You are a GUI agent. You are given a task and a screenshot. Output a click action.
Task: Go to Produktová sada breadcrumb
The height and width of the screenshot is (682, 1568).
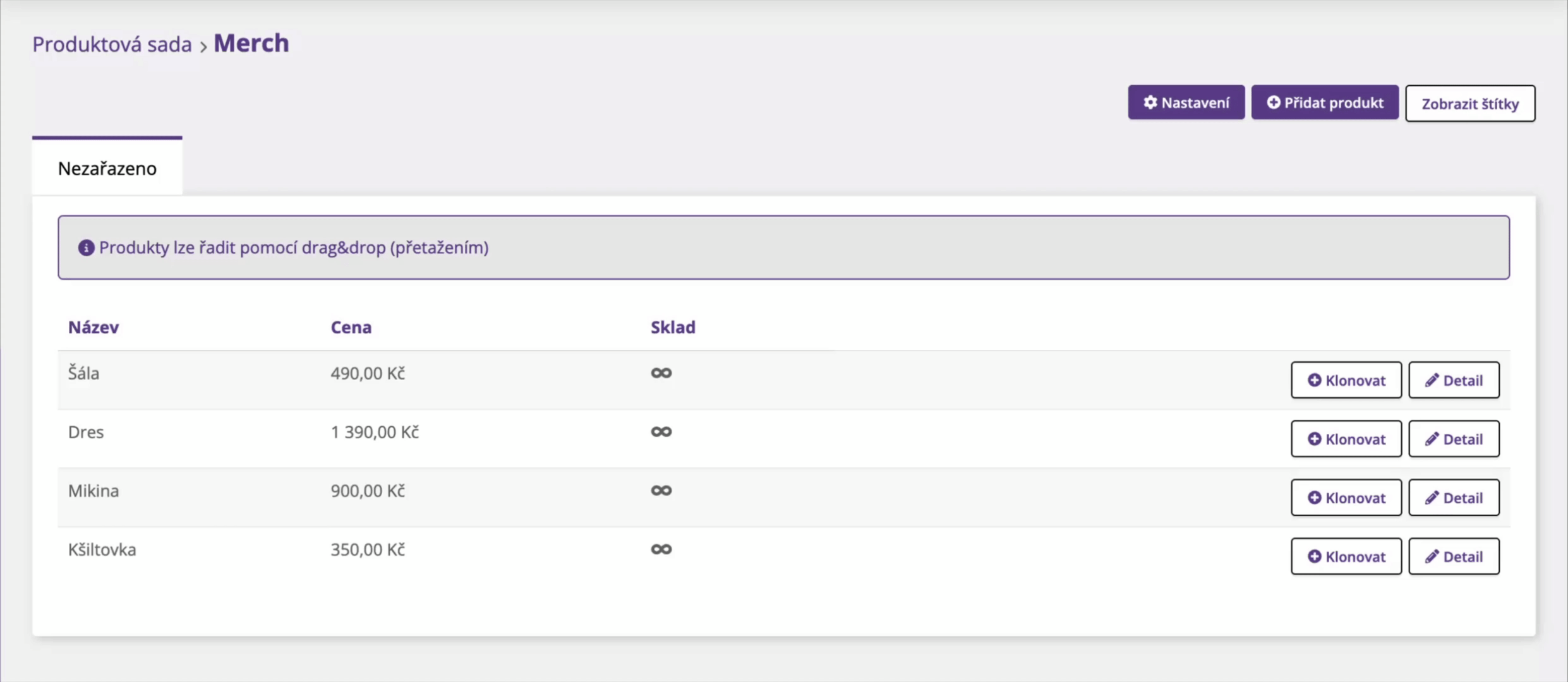(x=112, y=44)
